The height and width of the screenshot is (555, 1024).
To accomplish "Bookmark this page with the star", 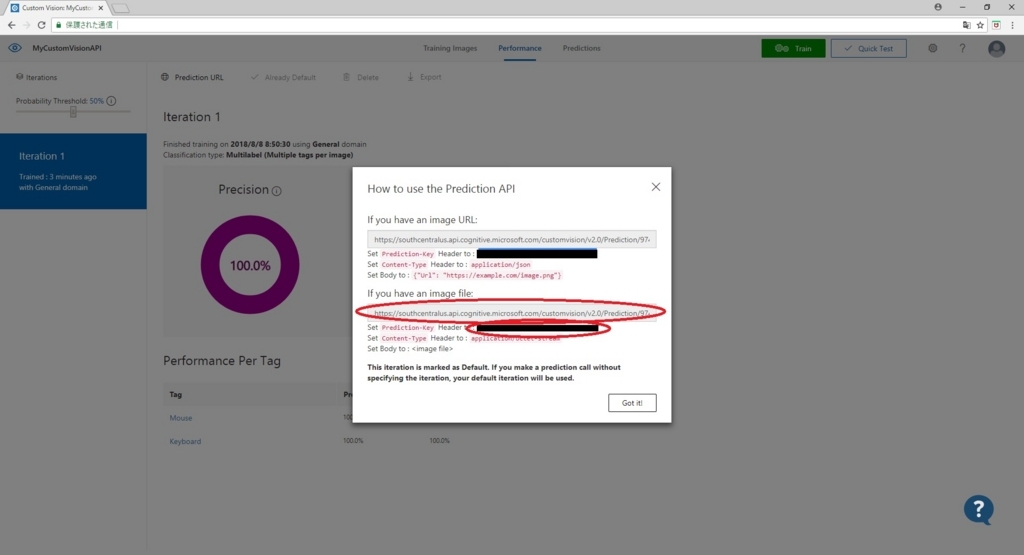I will click(980, 25).
